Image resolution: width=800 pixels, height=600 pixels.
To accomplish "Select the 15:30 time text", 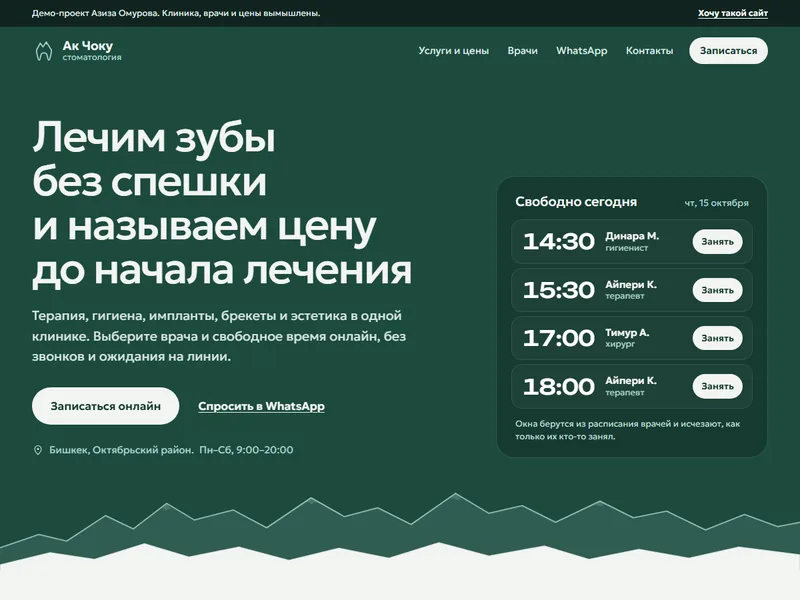I will coord(559,290).
